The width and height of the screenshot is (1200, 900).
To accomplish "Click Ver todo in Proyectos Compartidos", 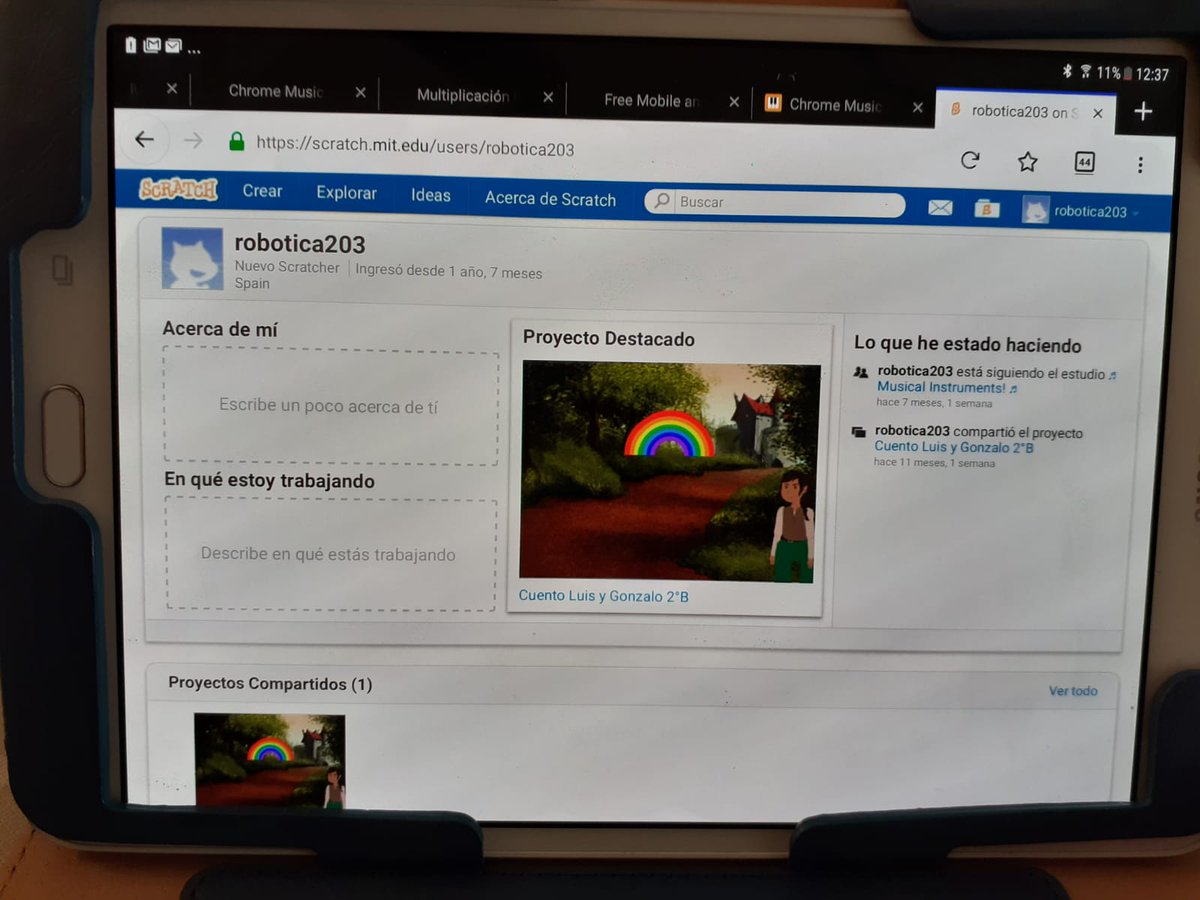I will [1073, 691].
